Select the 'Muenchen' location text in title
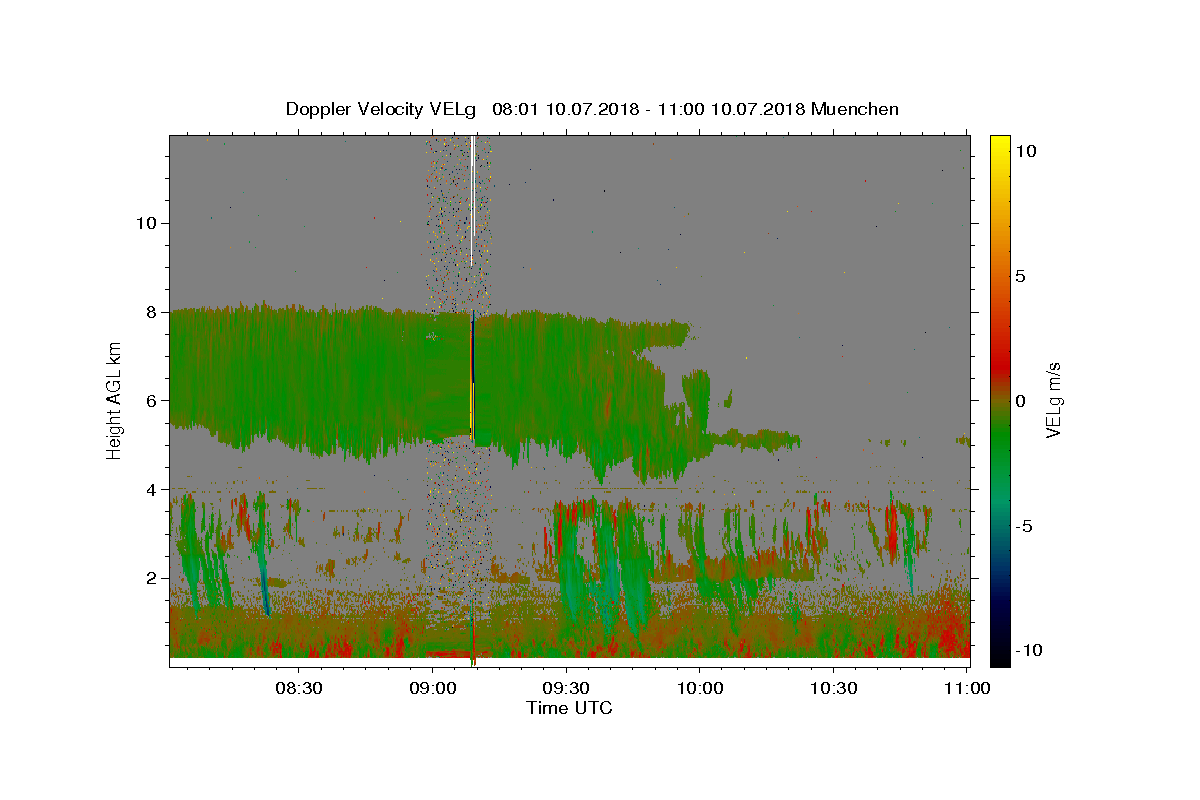1200x800 pixels. tap(855, 109)
